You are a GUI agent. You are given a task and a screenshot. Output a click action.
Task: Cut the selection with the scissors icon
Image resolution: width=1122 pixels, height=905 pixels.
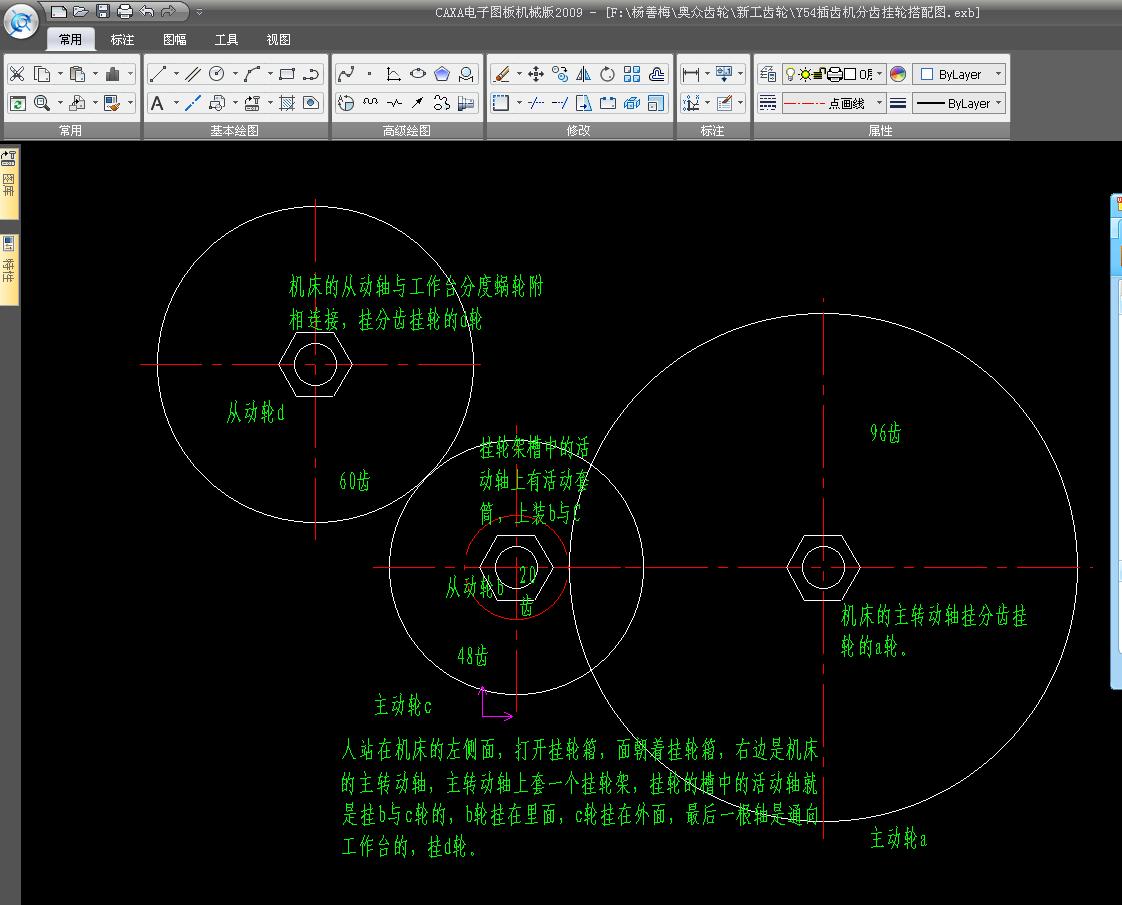click(x=17, y=74)
